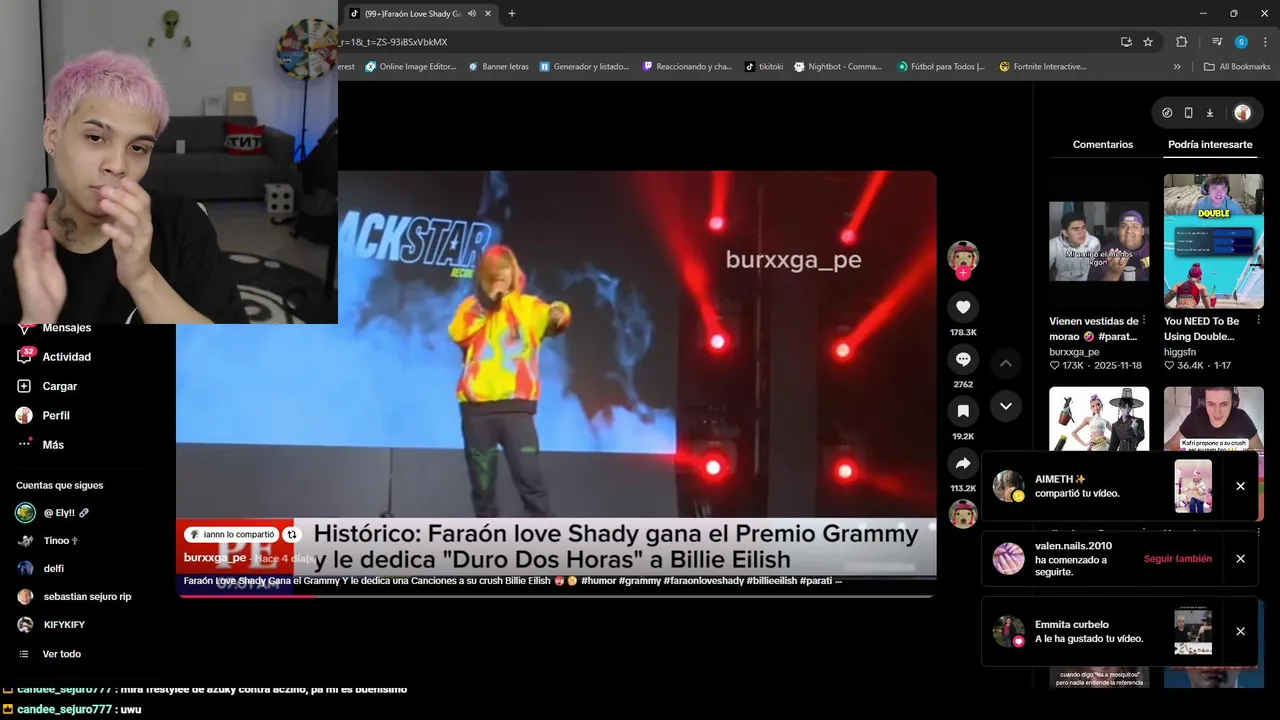Screen dimensions: 1280x720
Task: Go to the next video with the down chevron
Action: click(1006, 406)
